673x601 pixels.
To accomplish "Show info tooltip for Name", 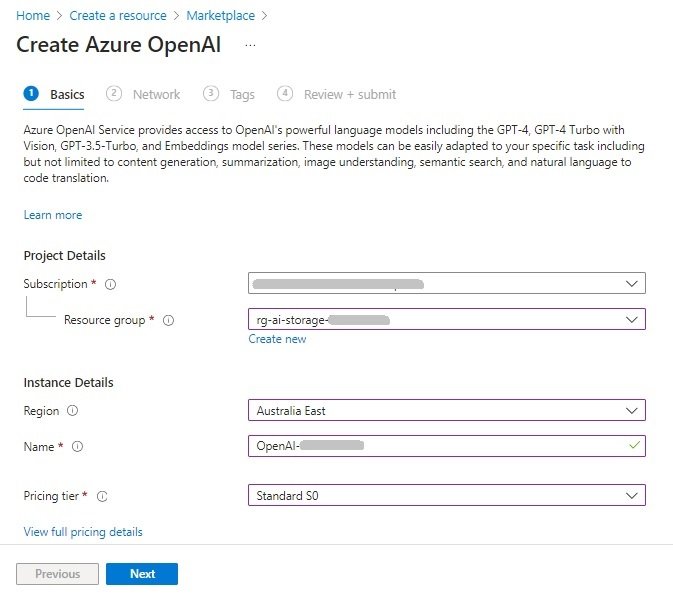I will click(x=77, y=447).
